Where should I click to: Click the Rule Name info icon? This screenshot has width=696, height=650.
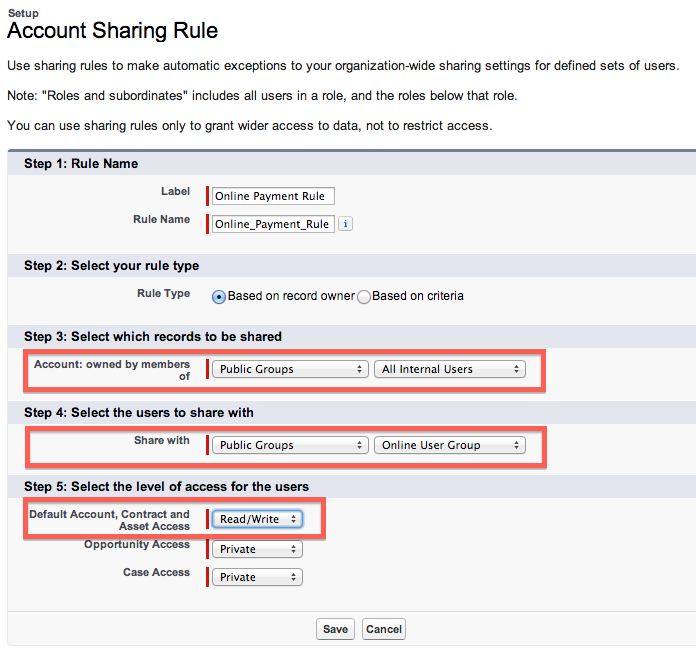[345, 224]
